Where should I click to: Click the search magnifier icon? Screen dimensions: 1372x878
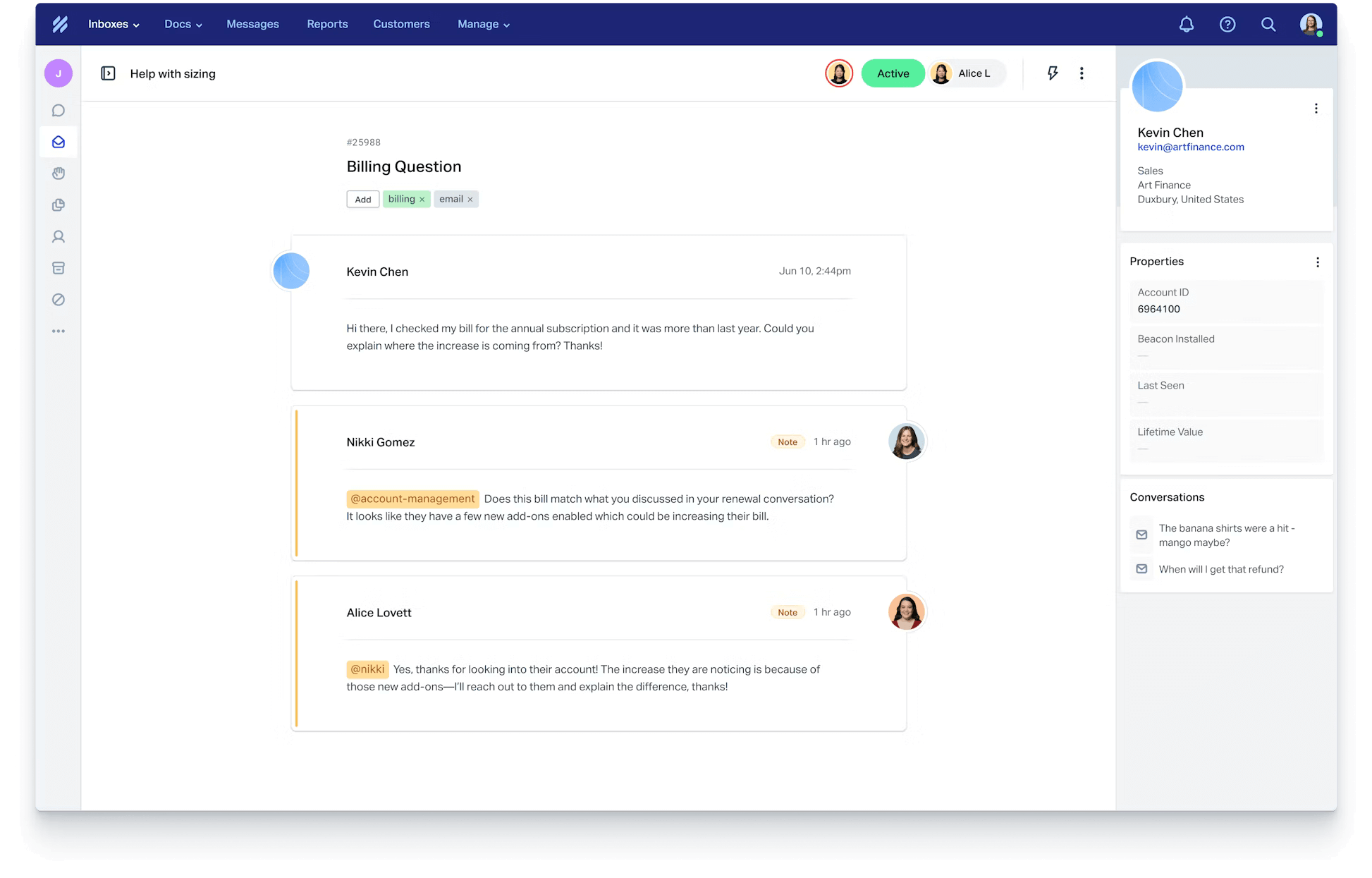pos(1268,25)
